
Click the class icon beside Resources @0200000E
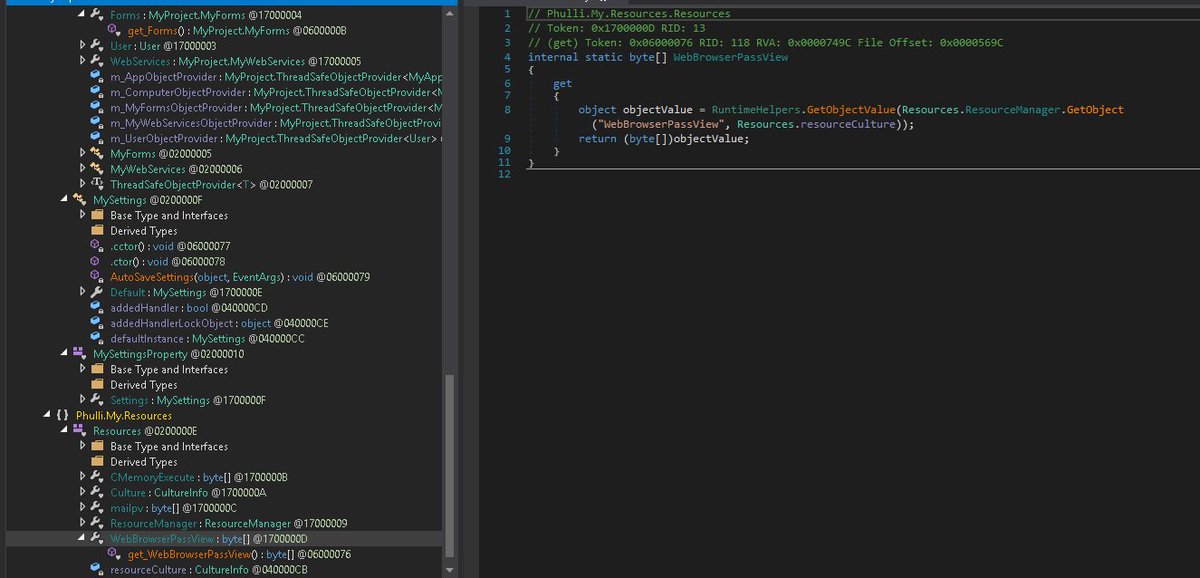pos(80,431)
